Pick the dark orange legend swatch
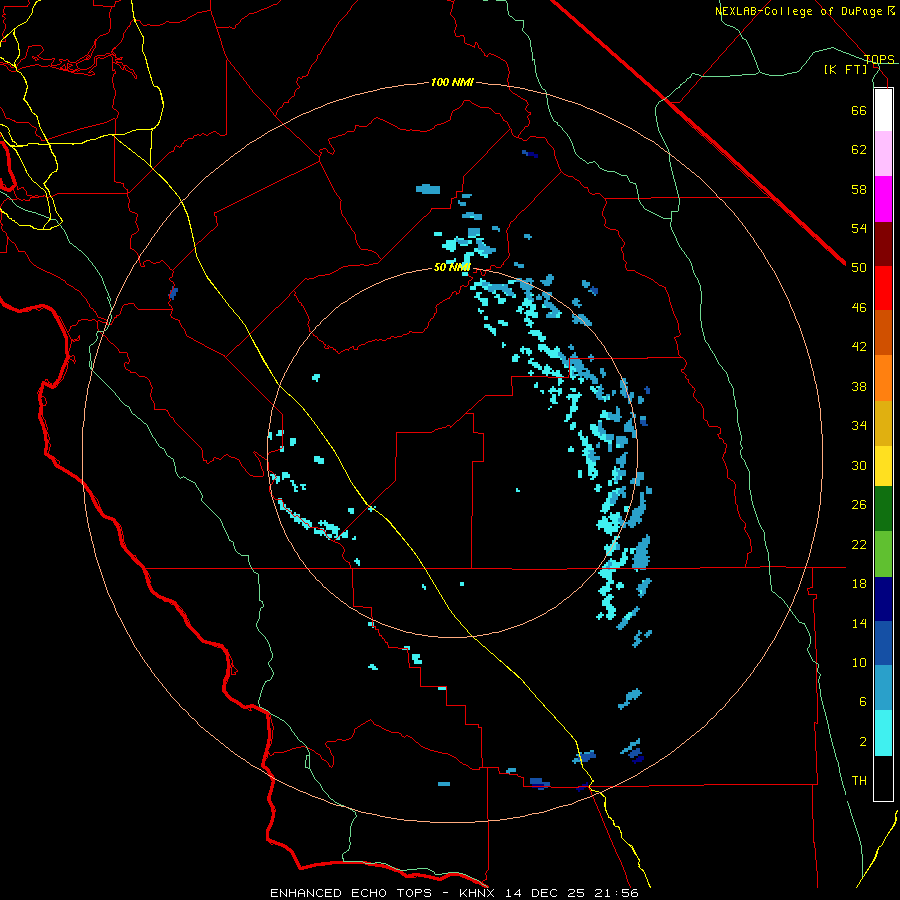 click(883, 332)
